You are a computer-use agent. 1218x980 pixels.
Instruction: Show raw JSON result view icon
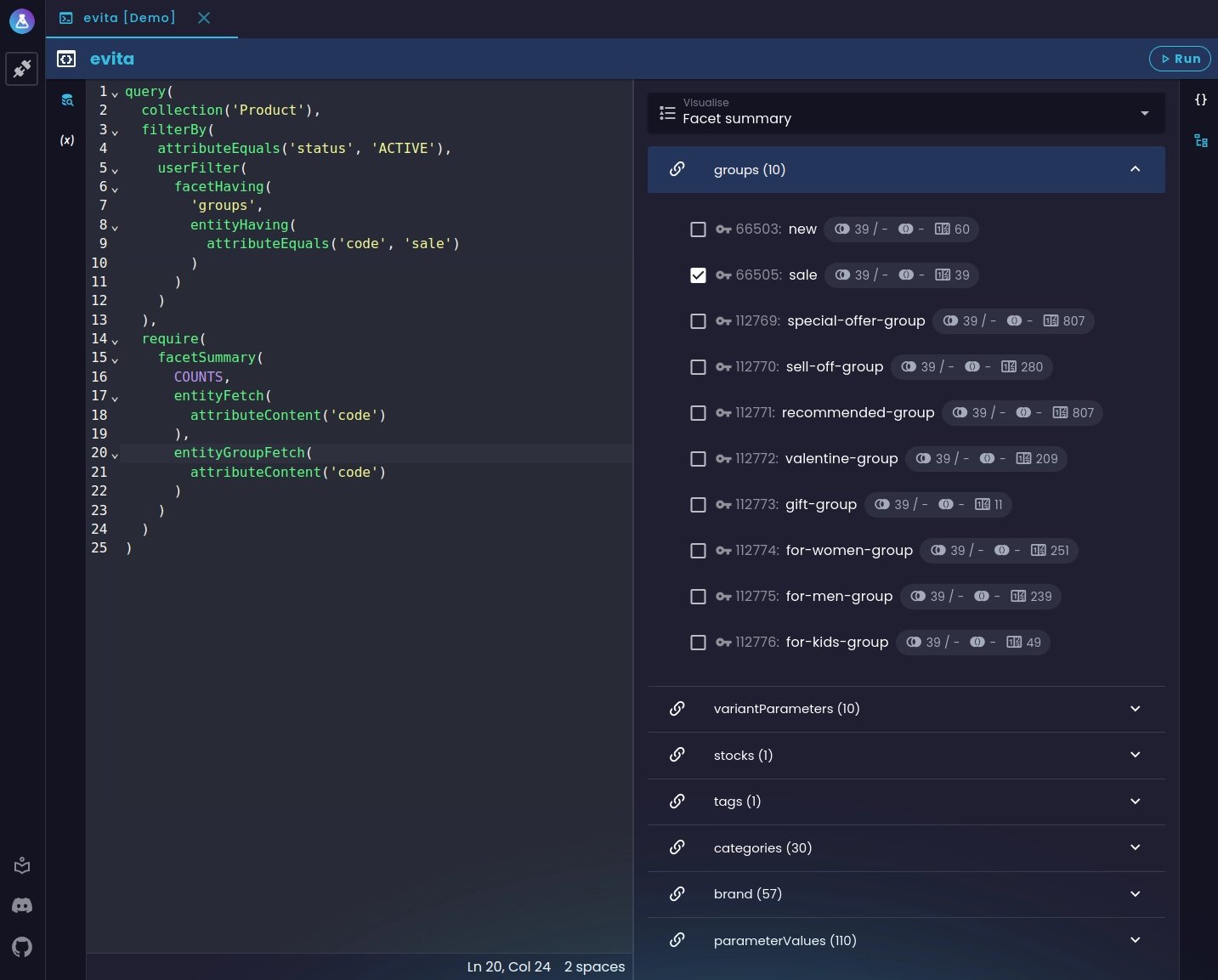(x=1200, y=100)
